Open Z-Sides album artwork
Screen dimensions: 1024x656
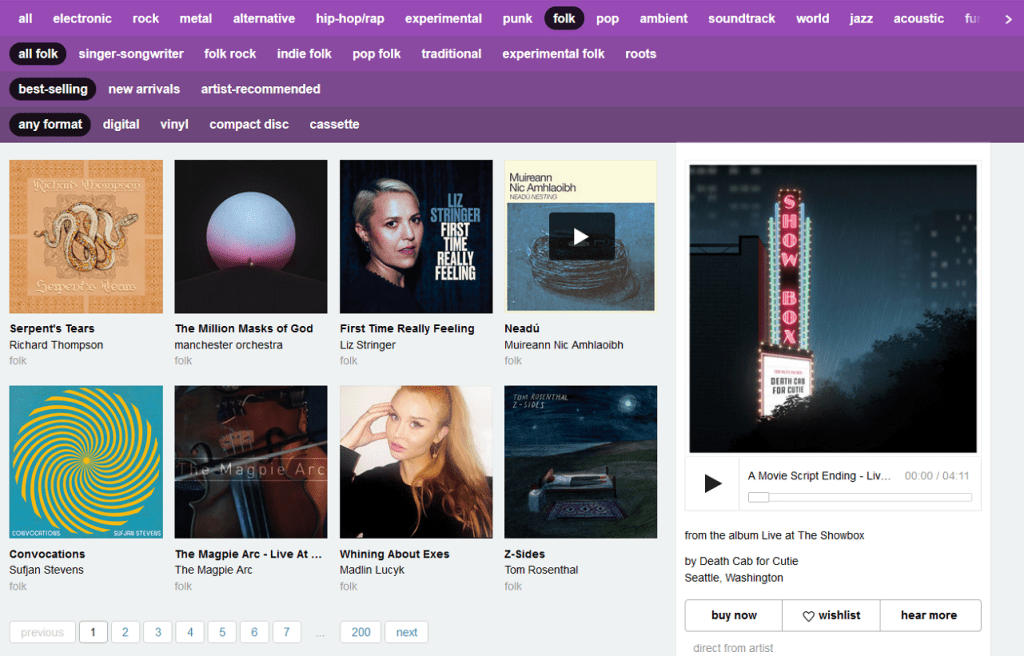[581, 462]
